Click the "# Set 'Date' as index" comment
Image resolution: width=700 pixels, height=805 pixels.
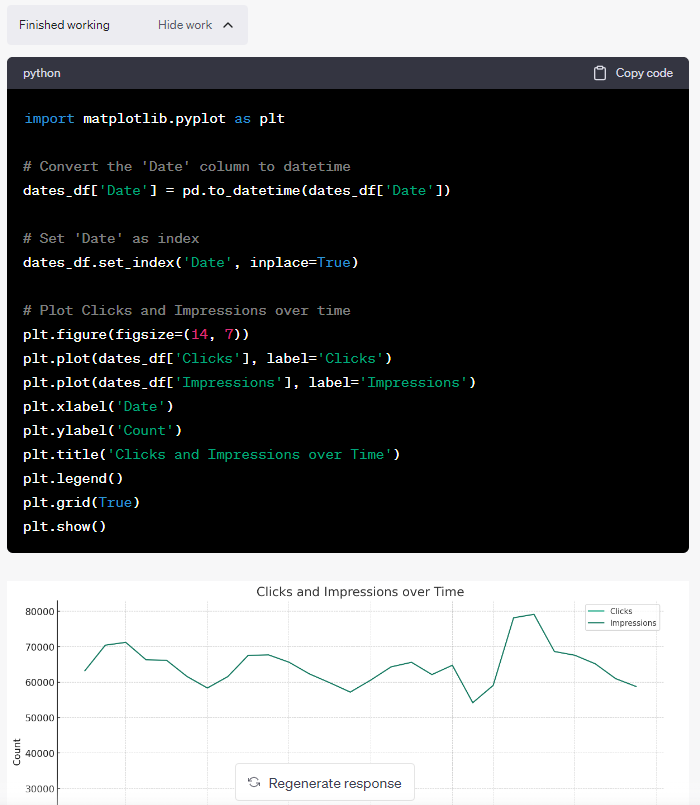111,238
